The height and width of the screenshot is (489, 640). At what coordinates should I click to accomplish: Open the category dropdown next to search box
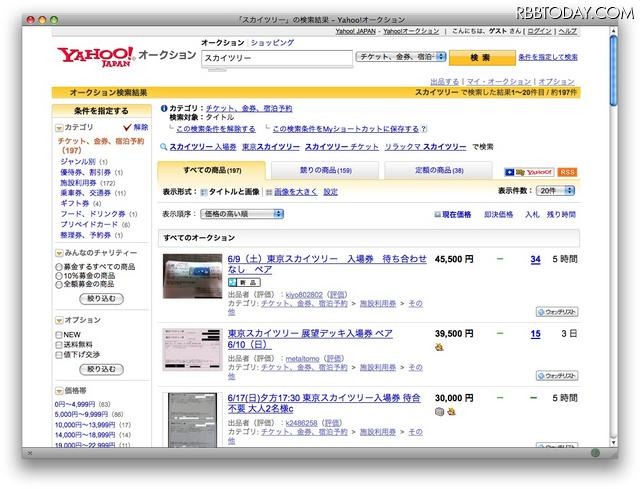coord(401,57)
